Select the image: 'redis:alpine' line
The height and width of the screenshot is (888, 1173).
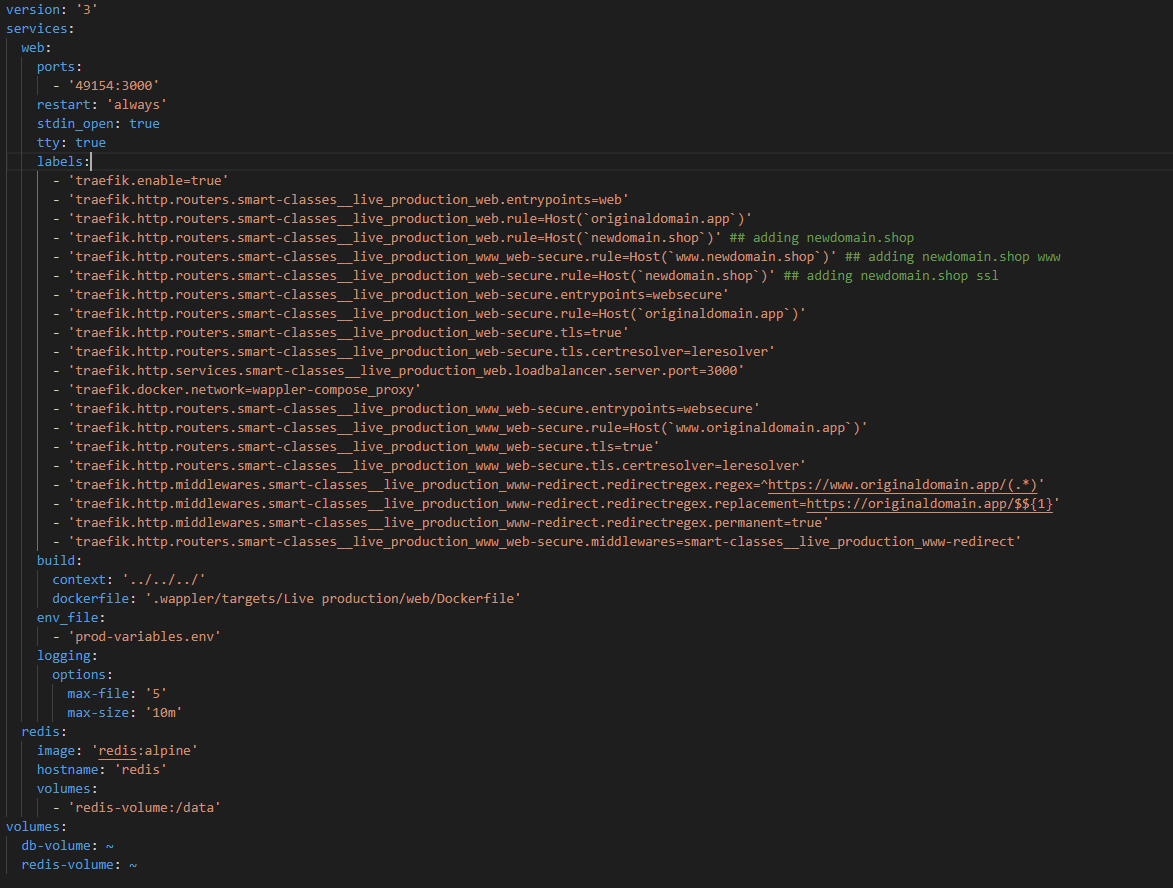pyautogui.click(x=117, y=751)
